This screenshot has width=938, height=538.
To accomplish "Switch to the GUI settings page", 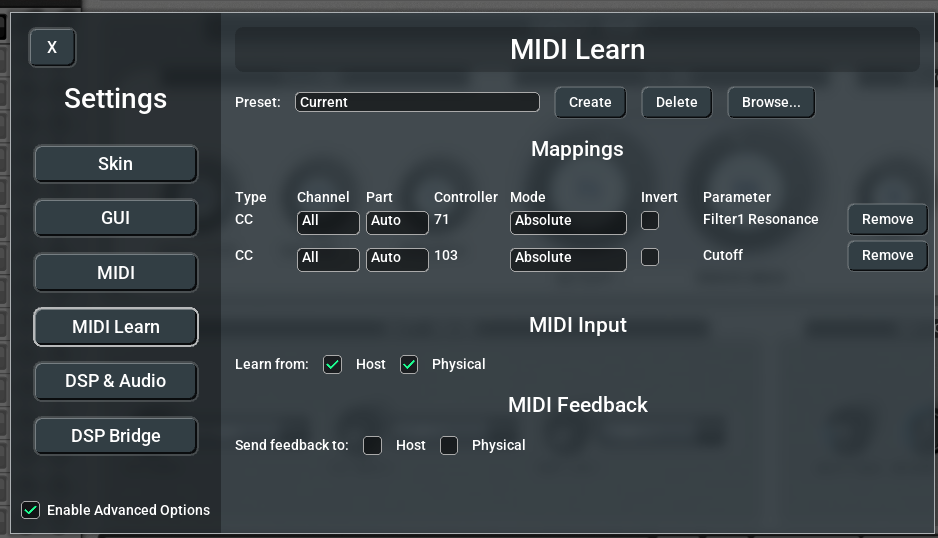I will 115,218.
